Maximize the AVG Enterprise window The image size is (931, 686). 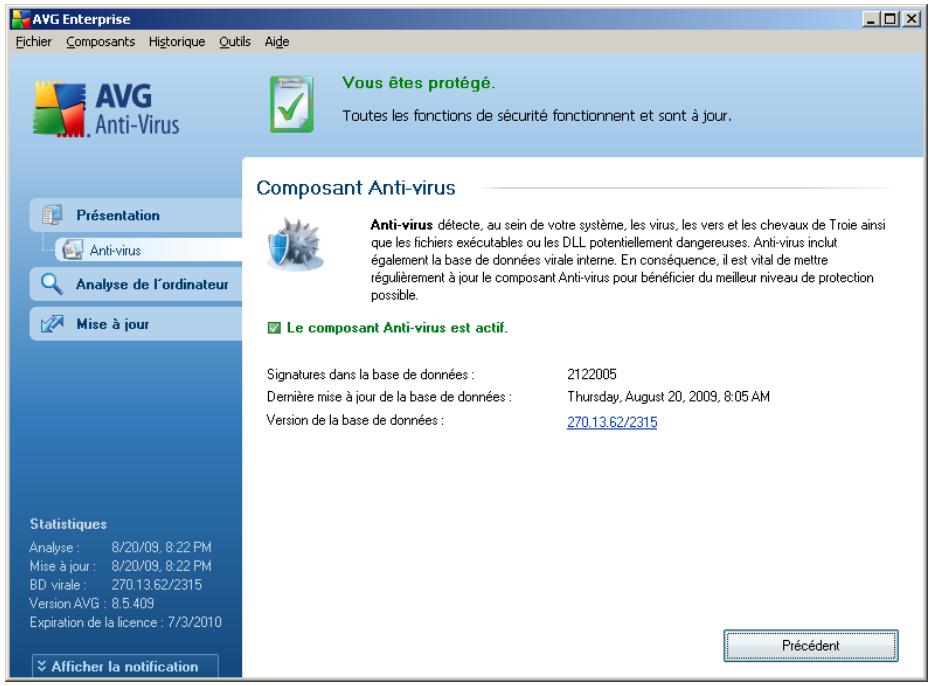(x=889, y=19)
